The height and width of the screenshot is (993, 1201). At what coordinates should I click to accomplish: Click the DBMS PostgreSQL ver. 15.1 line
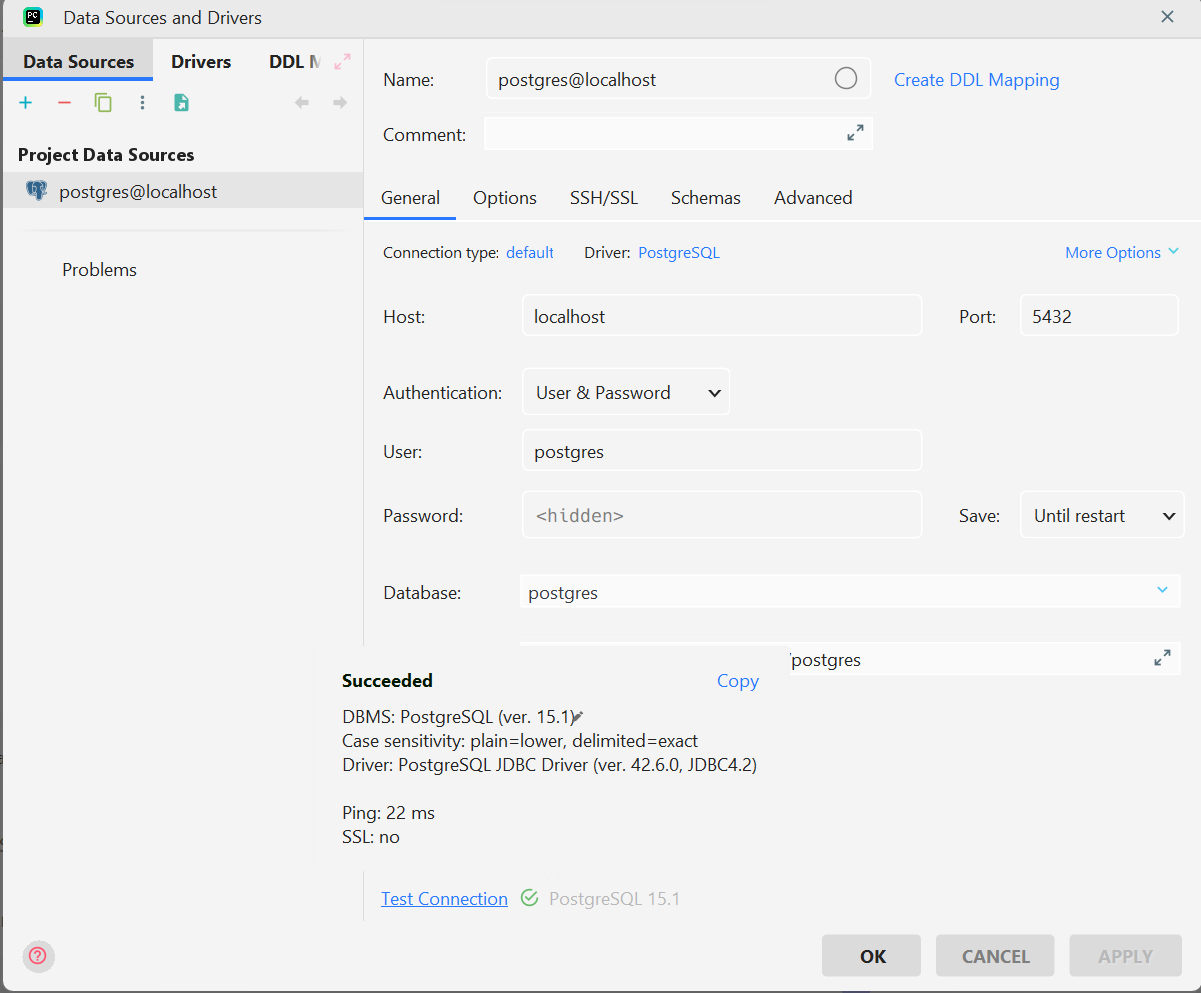coord(460,716)
